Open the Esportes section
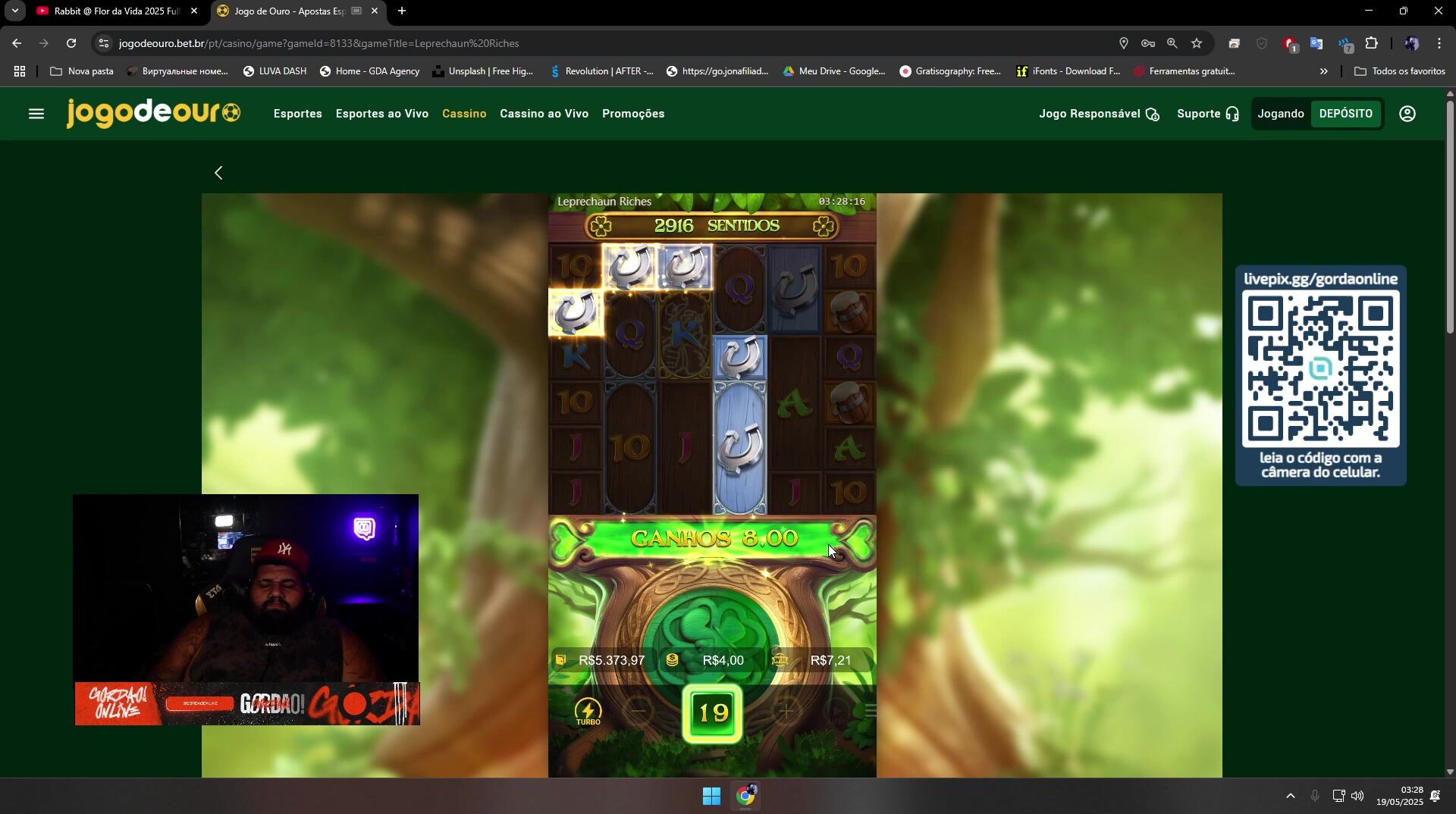This screenshot has width=1456, height=814. 297,114
